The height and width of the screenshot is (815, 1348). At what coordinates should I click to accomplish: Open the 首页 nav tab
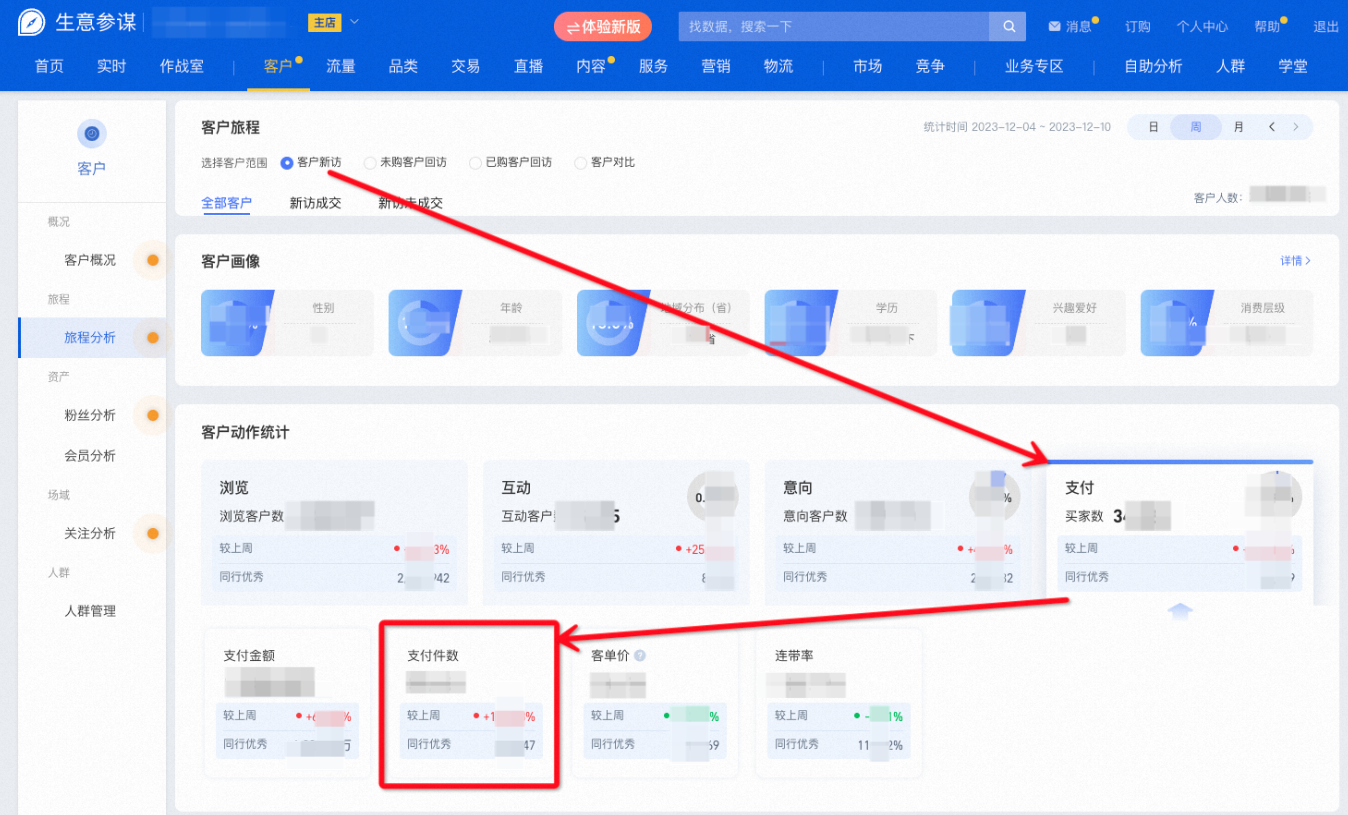pos(49,66)
